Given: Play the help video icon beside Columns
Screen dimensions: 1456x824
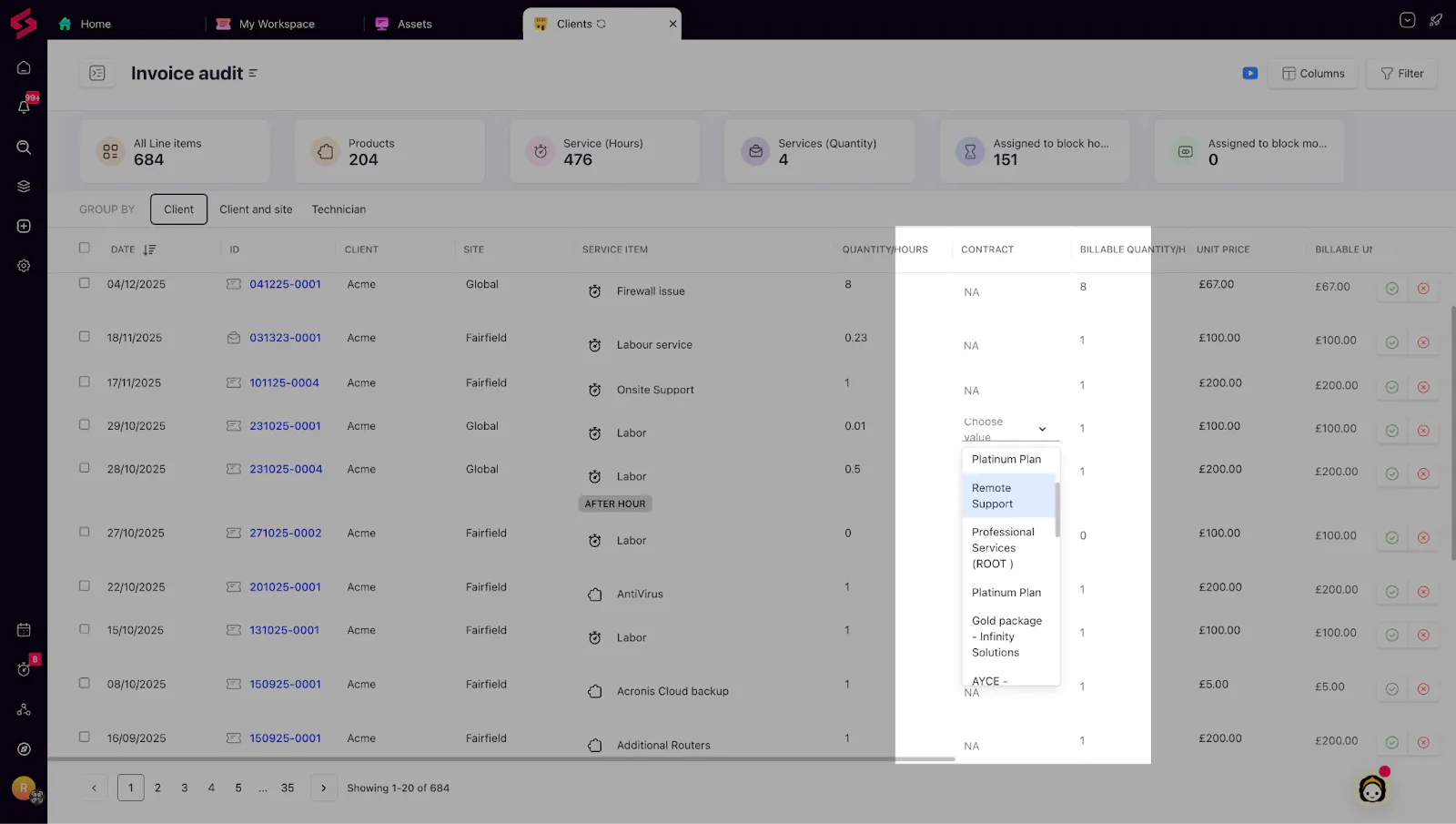Looking at the screenshot, I should (x=1250, y=73).
